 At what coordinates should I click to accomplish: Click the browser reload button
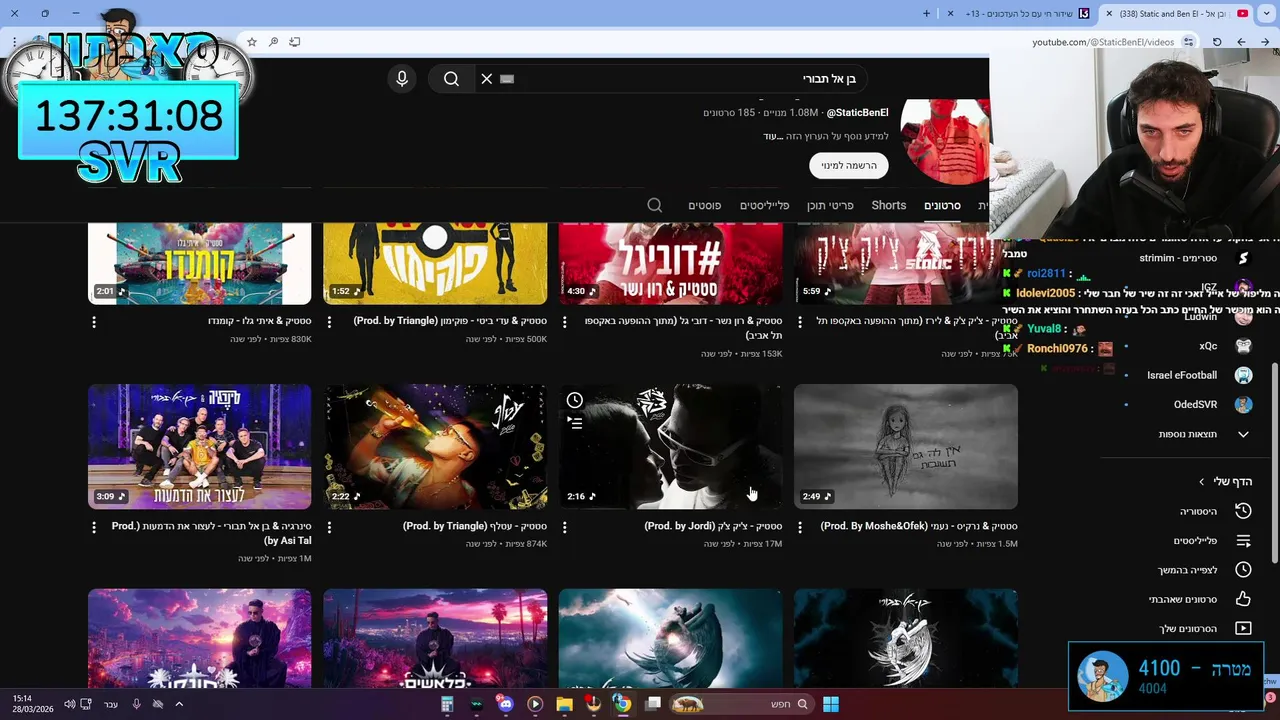[x=1217, y=42]
